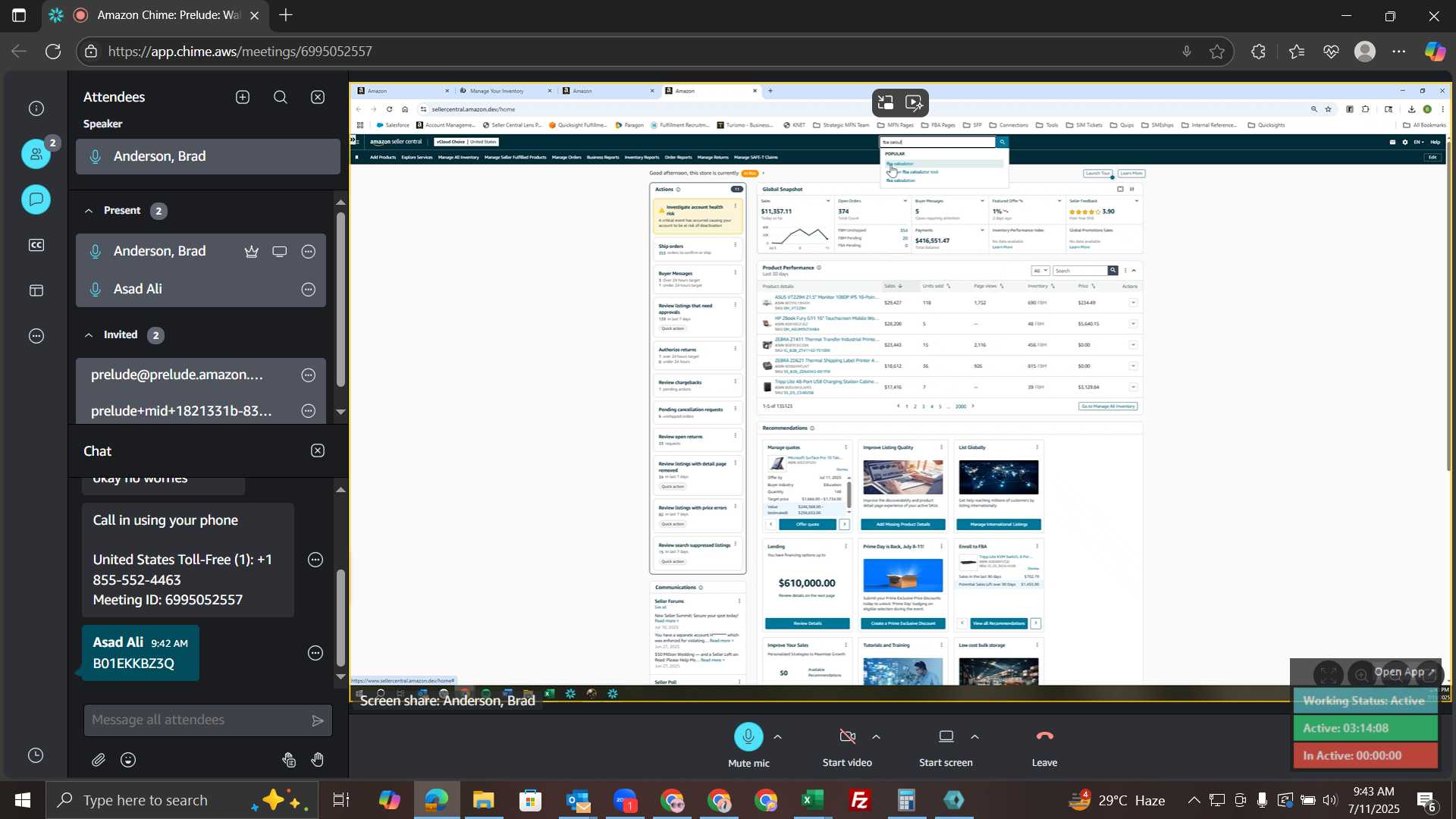Collapse the Present attendees group
This screenshot has width=1456, height=819.
[x=89, y=211]
